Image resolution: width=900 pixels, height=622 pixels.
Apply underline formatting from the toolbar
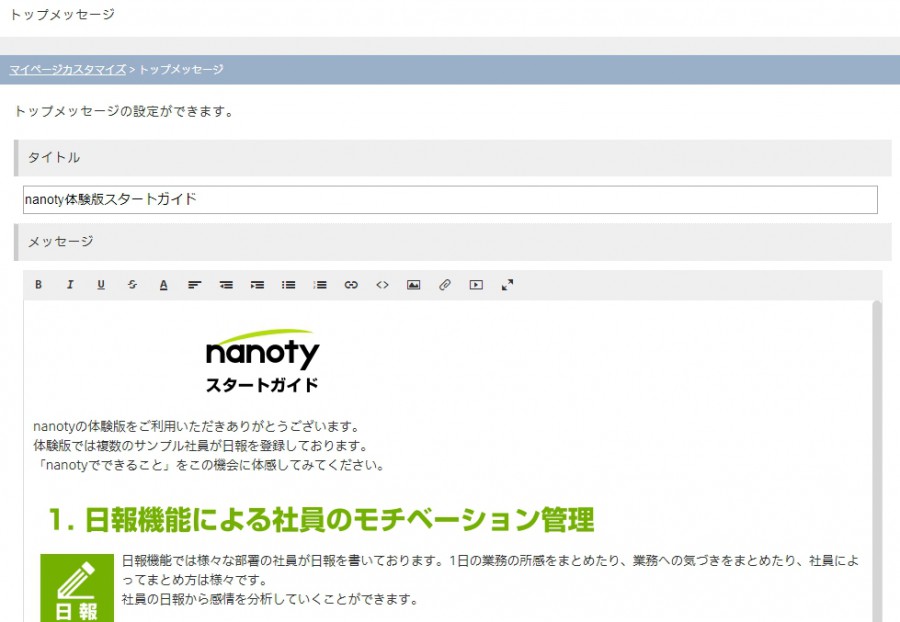click(101, 285)
